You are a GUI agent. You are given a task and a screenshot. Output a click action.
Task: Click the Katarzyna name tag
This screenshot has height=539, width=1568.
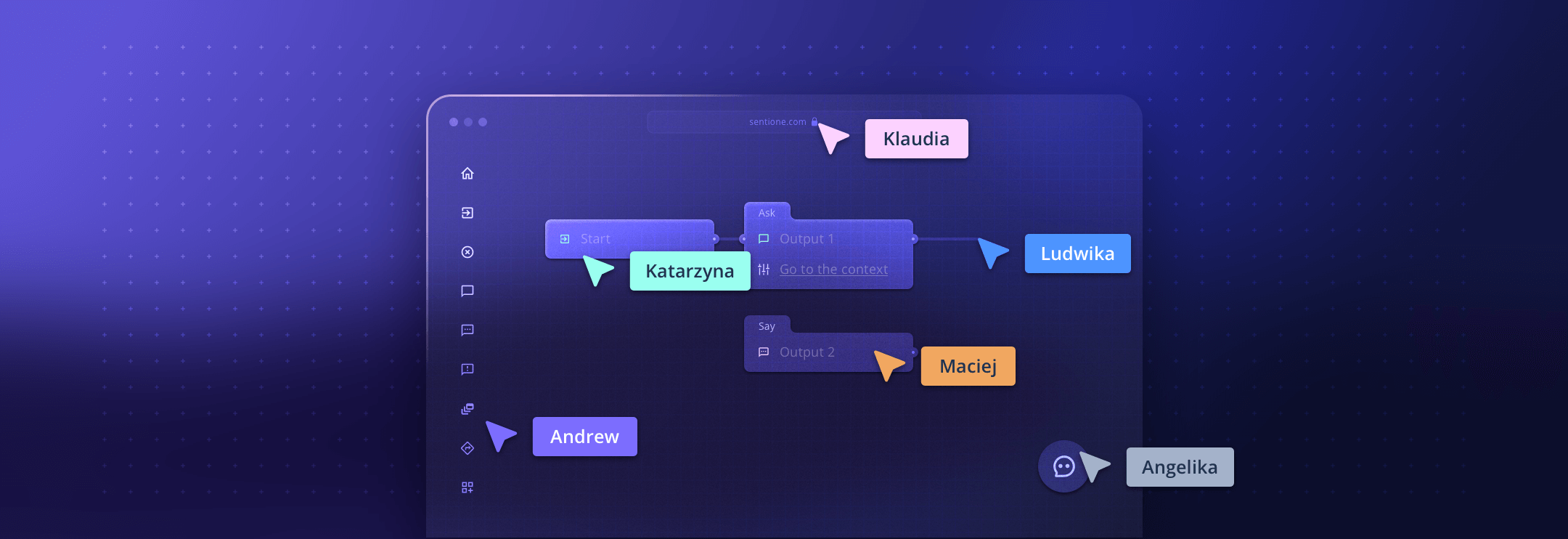pos(690,271)
